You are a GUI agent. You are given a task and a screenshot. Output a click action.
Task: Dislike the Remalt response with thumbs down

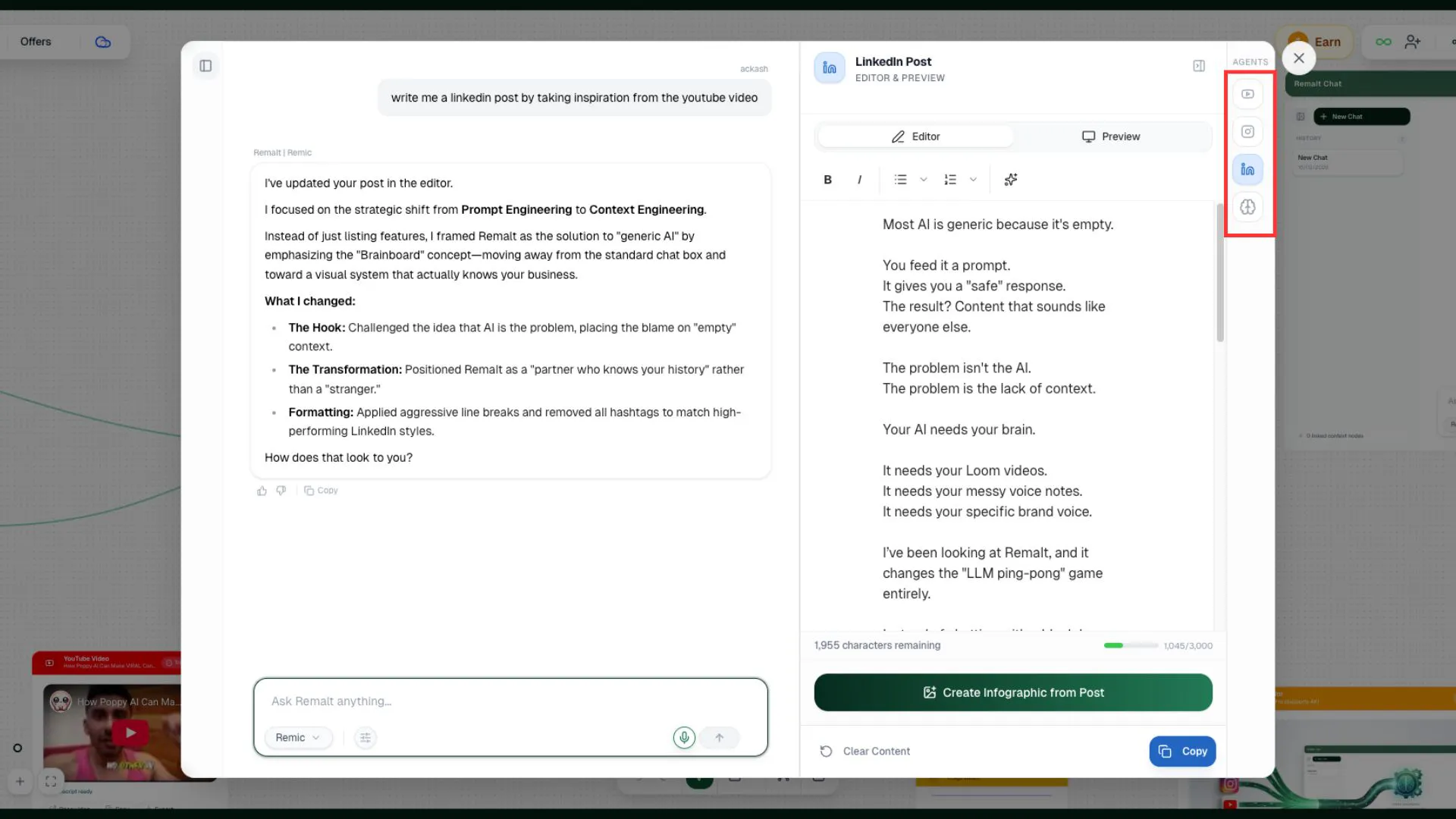(281, 491)
